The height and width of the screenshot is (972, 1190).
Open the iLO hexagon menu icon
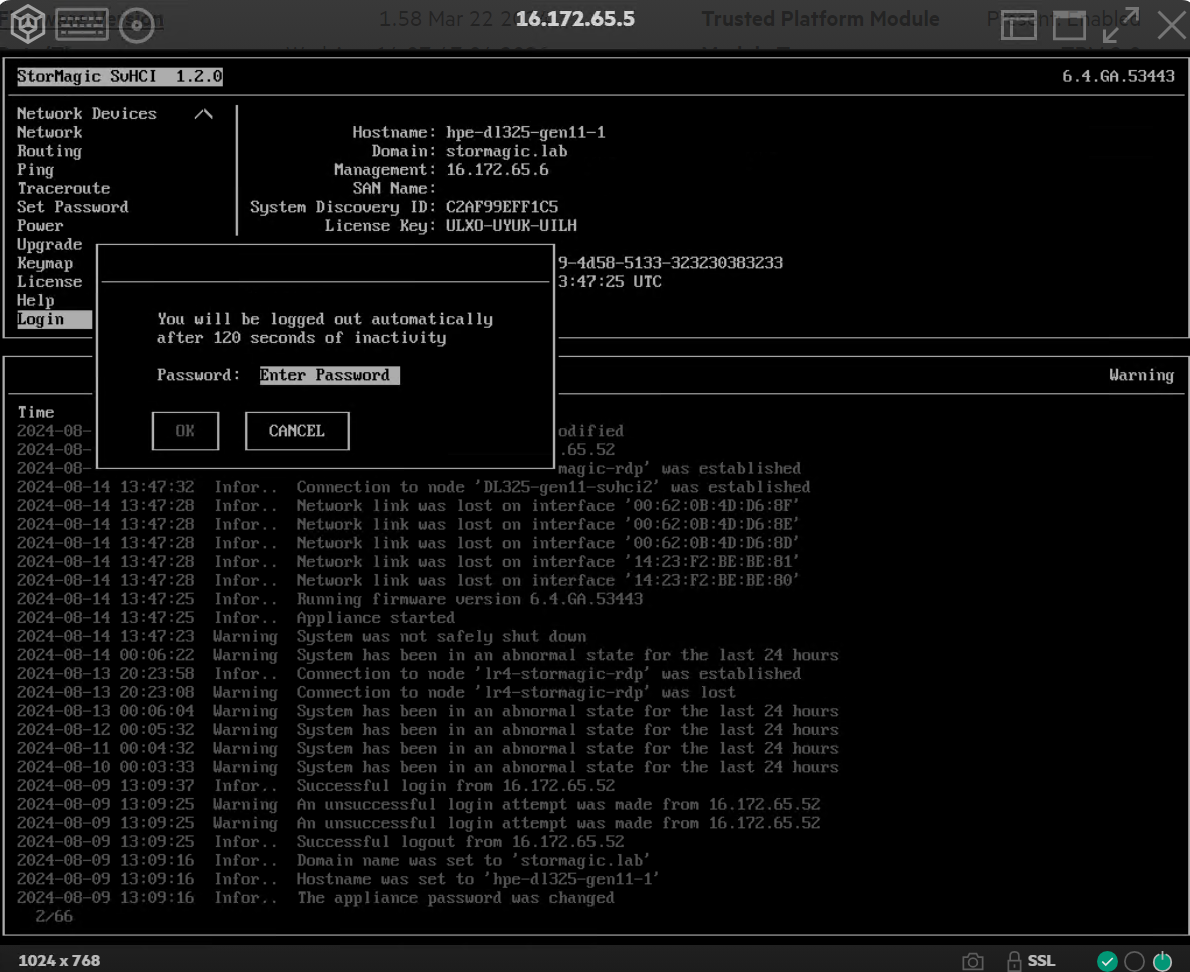(27, 24)
